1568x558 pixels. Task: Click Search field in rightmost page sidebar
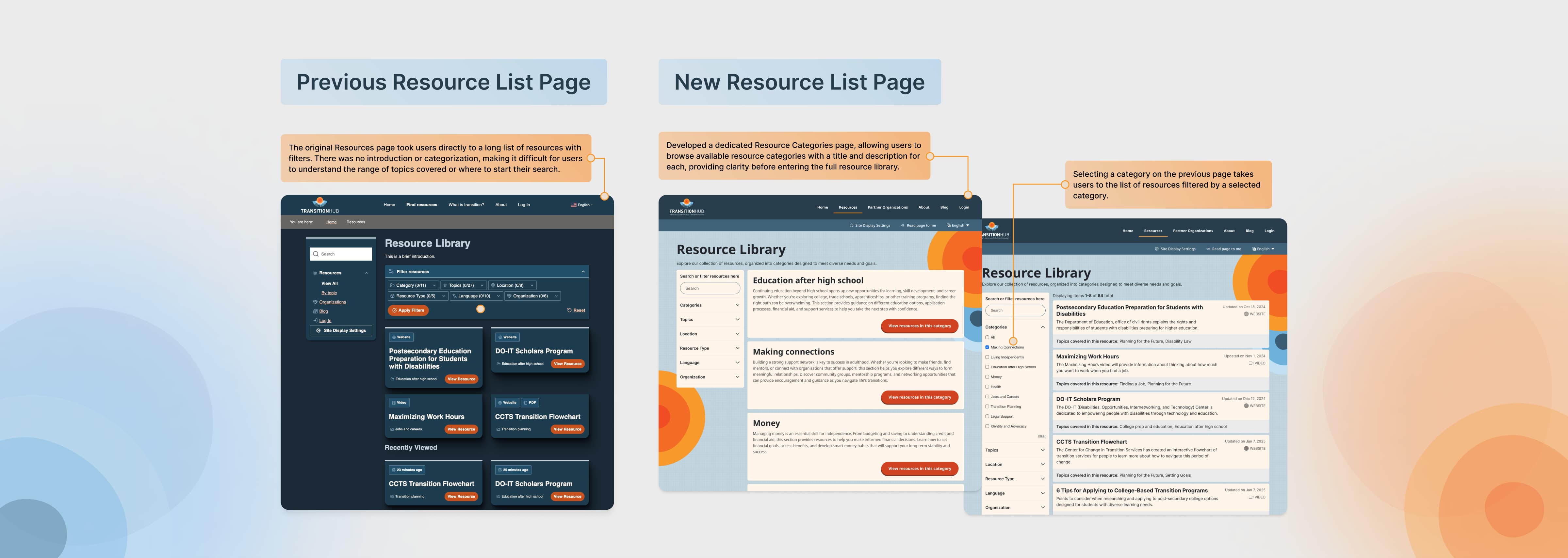pyautogui.click(x=1015, y=311)
